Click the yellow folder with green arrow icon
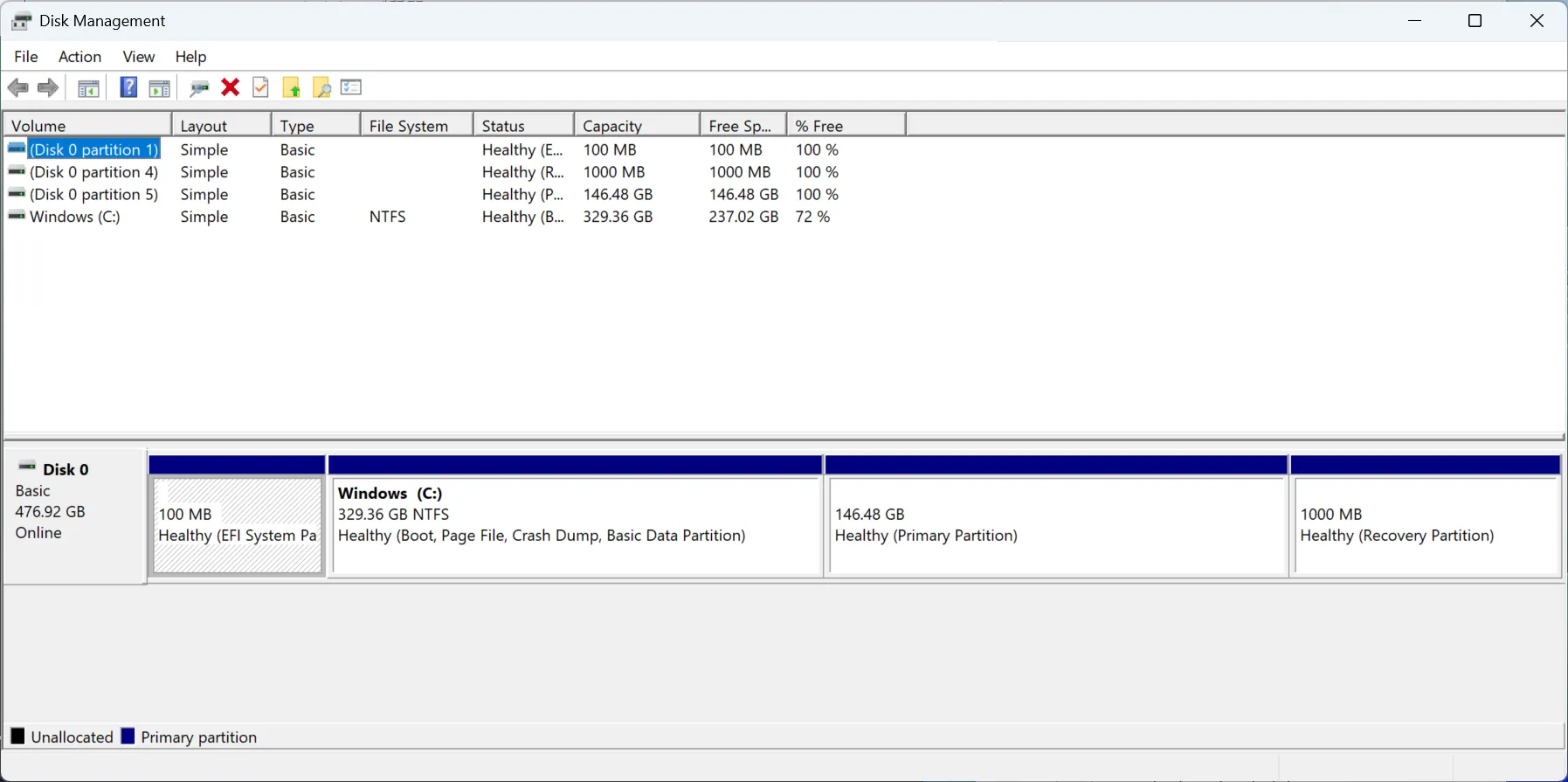The width and height of the screenshot is (1568, 782). (292, 87)
